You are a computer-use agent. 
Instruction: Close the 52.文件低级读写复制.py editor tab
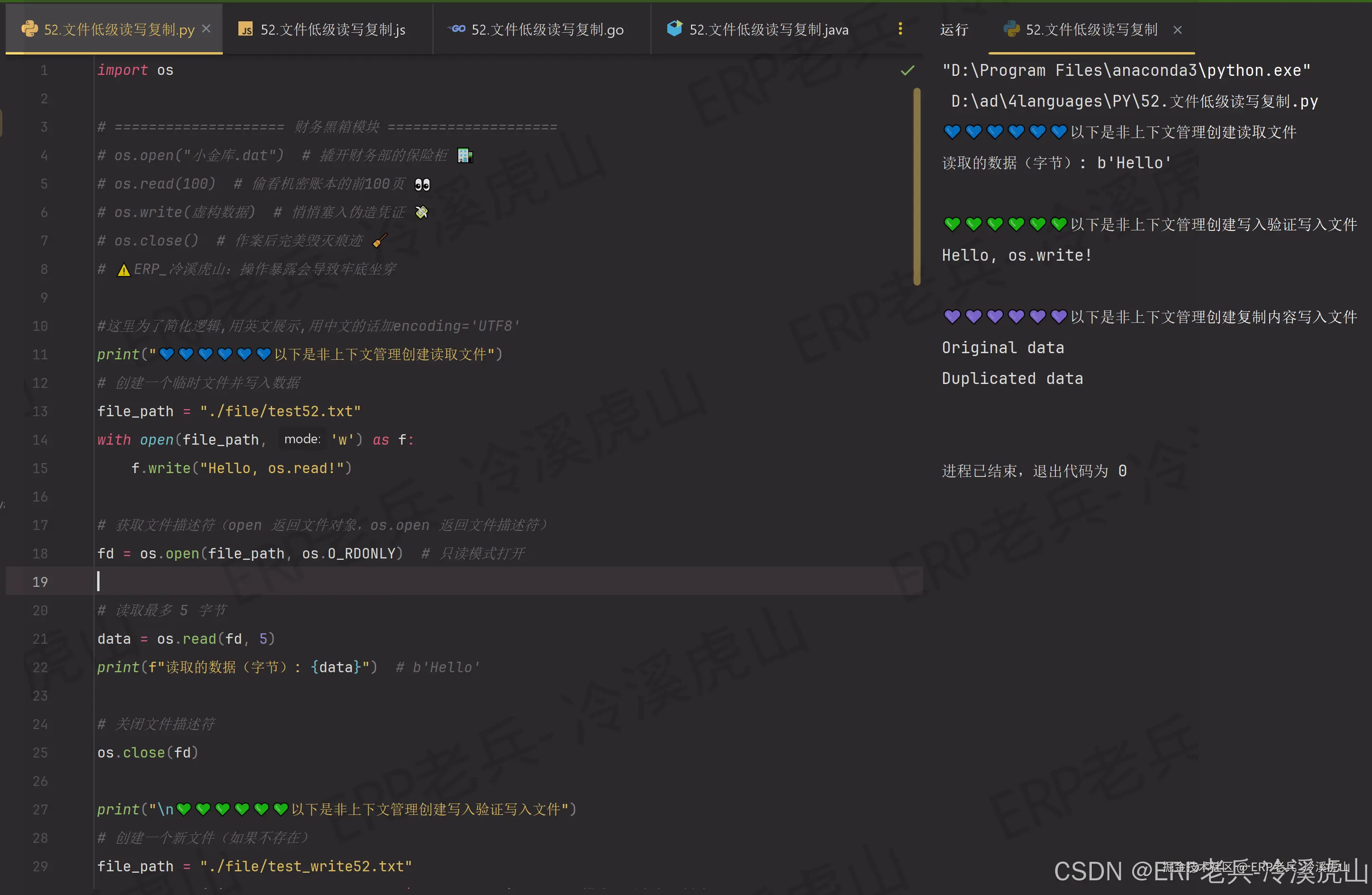[x=206, y=29]
